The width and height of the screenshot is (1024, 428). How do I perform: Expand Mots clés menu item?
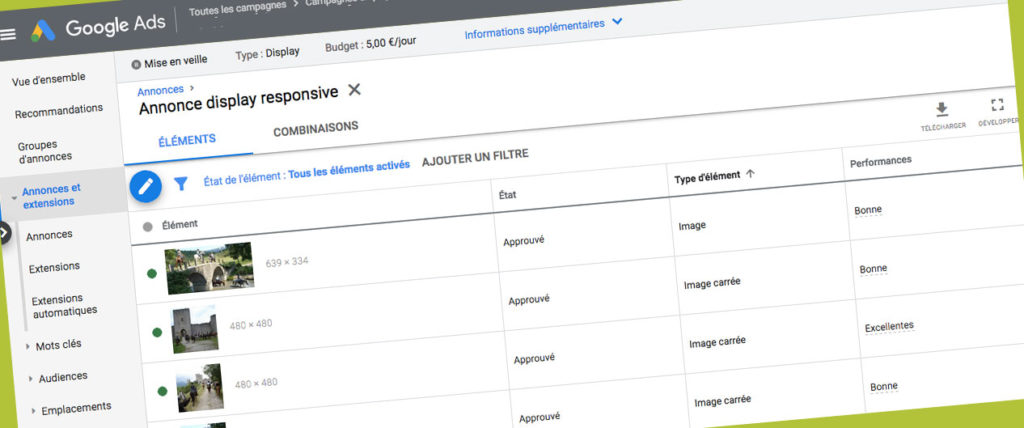pyautogui.click(x=27, y=347)
